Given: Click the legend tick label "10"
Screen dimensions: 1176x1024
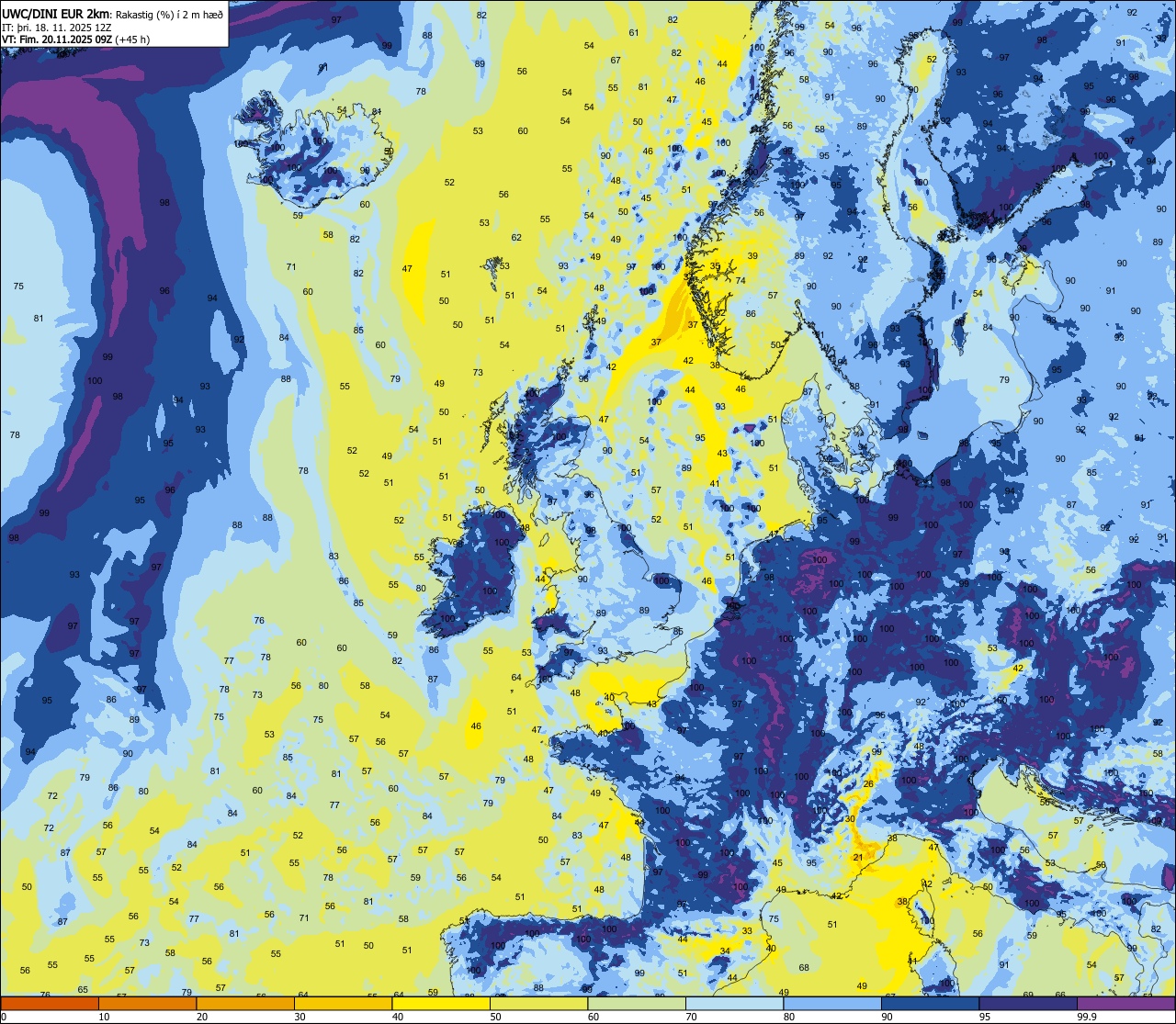Looking at the screenshot, I should coord(104,1017).
